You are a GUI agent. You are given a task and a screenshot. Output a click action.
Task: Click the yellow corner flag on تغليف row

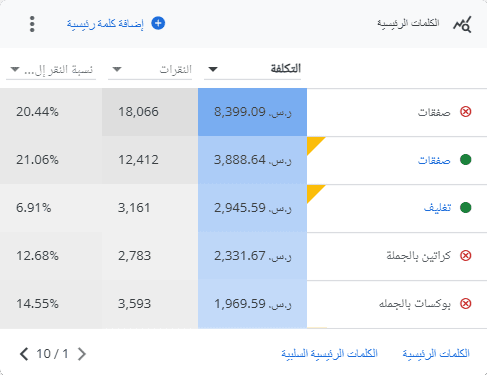pos(314,192)
